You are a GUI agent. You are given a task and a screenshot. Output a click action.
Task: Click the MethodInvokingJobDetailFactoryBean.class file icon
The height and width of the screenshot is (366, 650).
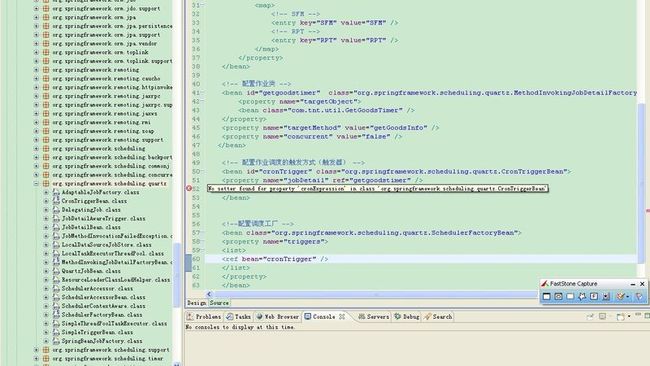[56, 262]
